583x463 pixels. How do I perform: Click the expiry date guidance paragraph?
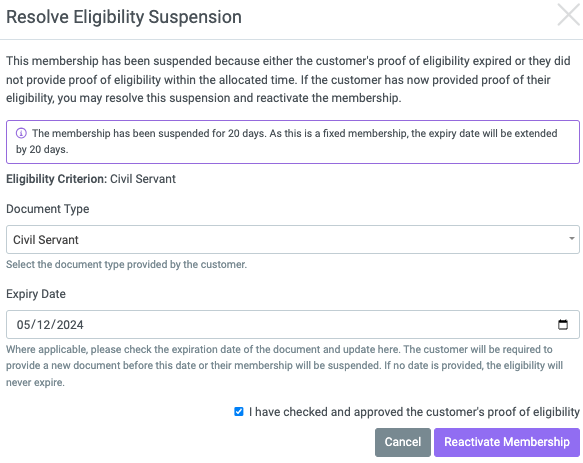coord(284,366)
